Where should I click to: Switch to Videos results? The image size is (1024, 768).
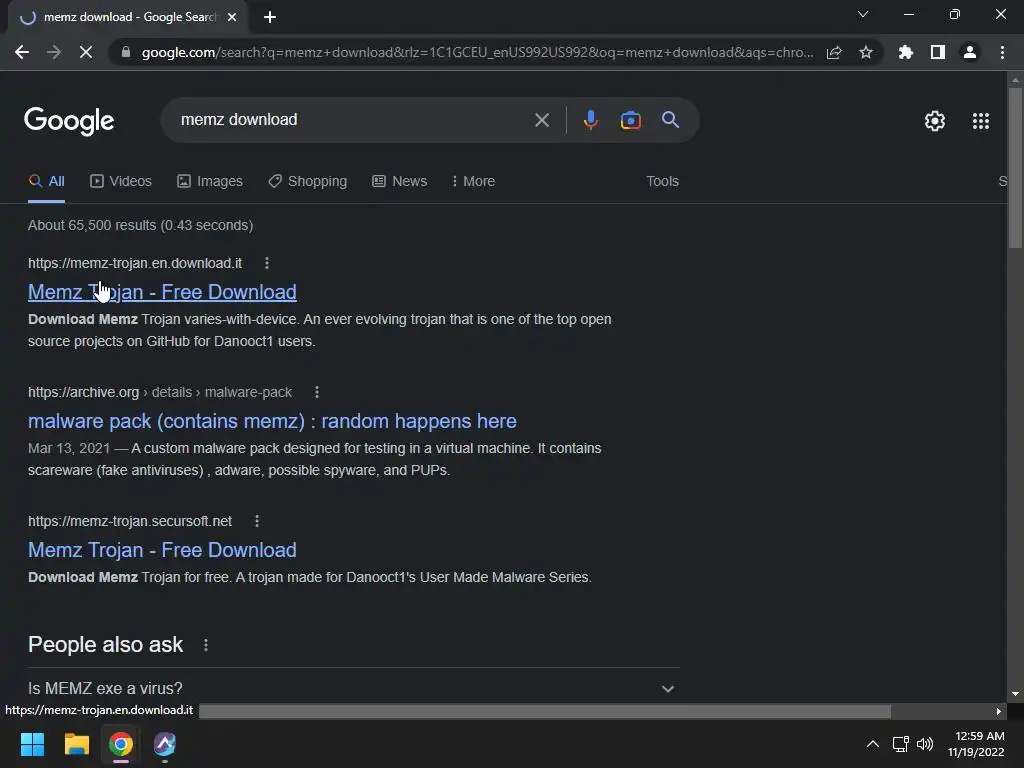tap(121, 182)
